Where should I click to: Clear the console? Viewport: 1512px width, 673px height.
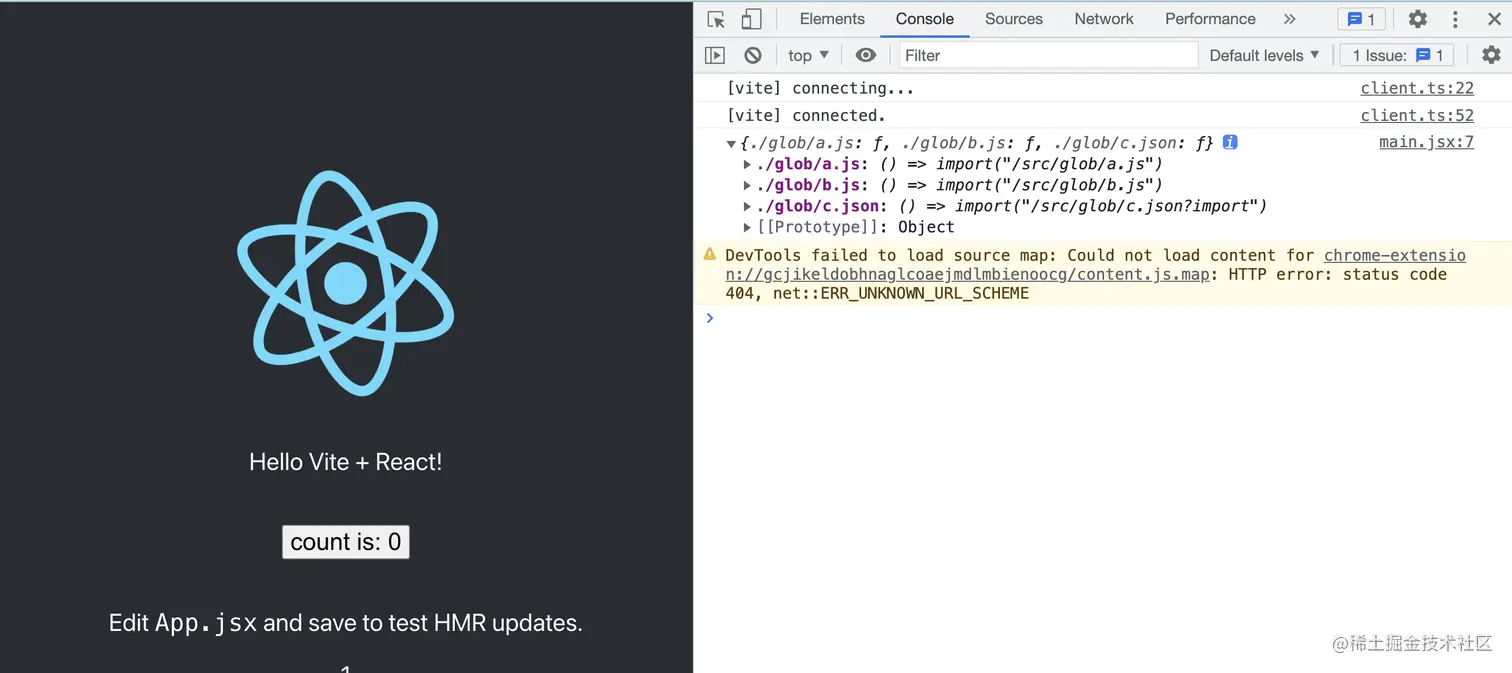pyautogui.click(x=753, y=55)
